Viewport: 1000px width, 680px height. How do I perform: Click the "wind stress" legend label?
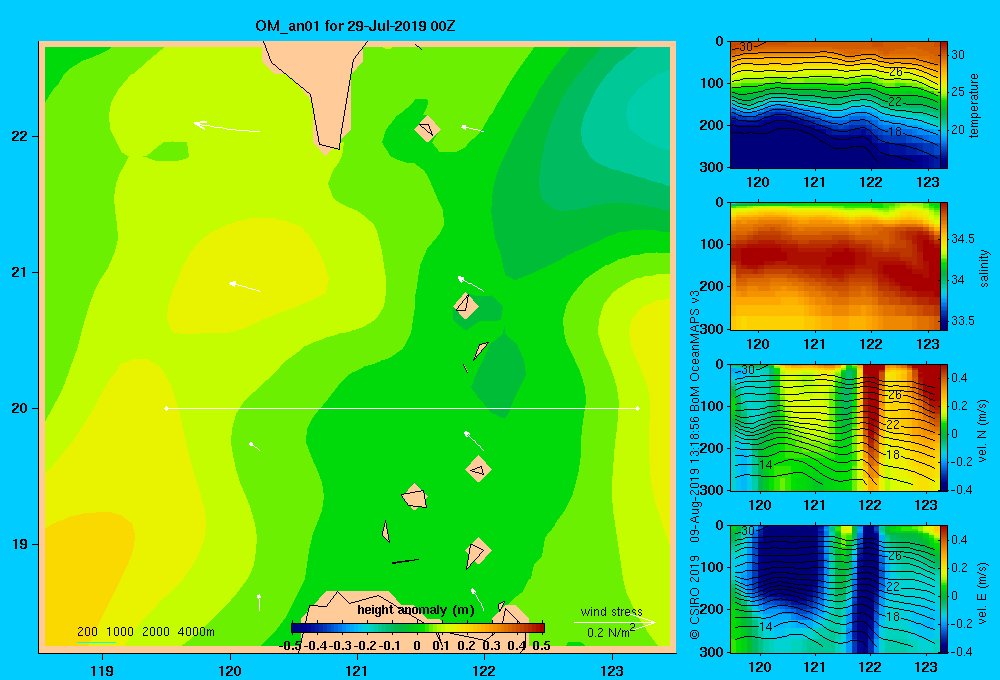pyautogui.click(x=612, y=611)
